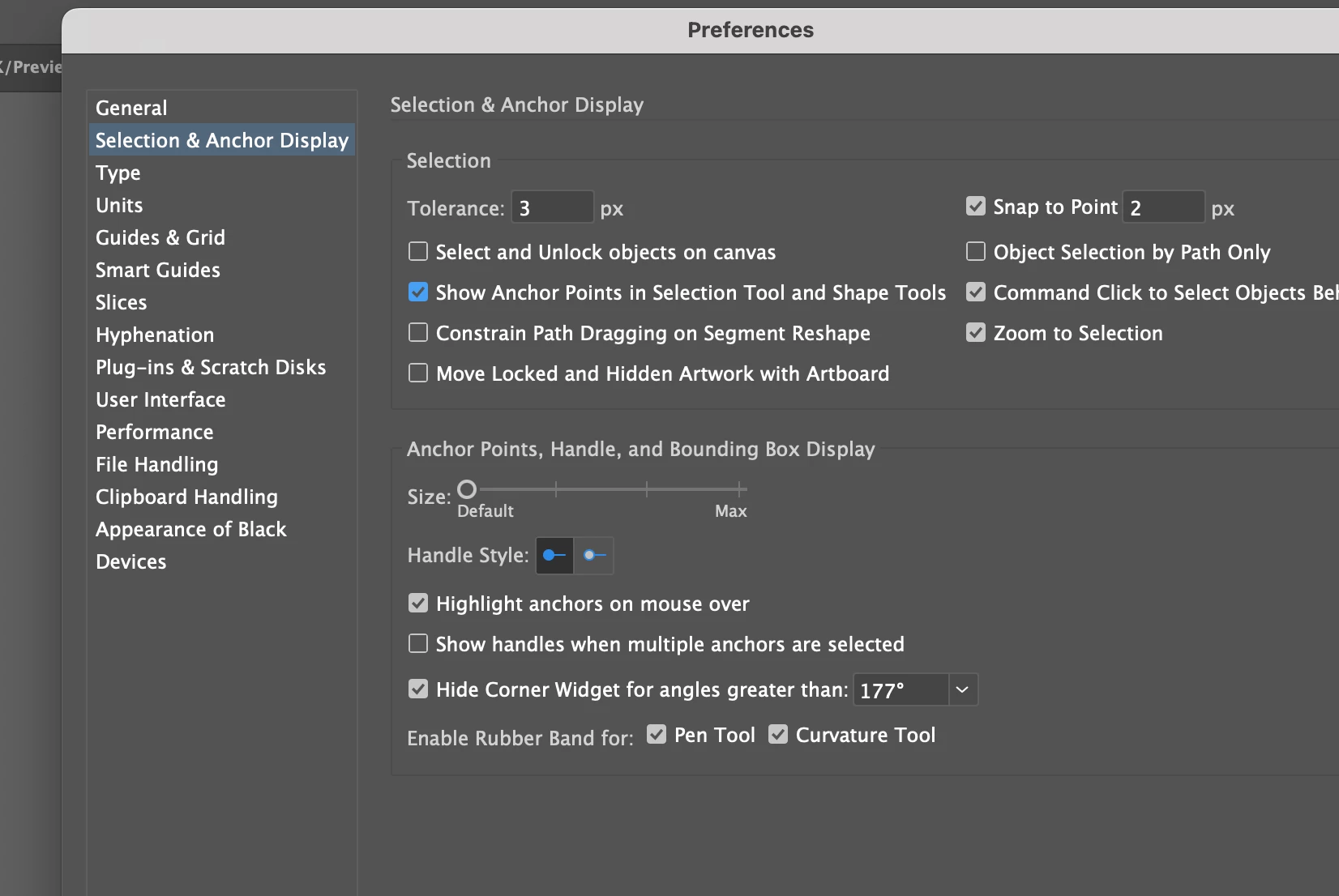This screenshot has width=1339, height=896.
Task: Uncheck Curvature Tool rubber band option
Action: (x=778, y=735)
